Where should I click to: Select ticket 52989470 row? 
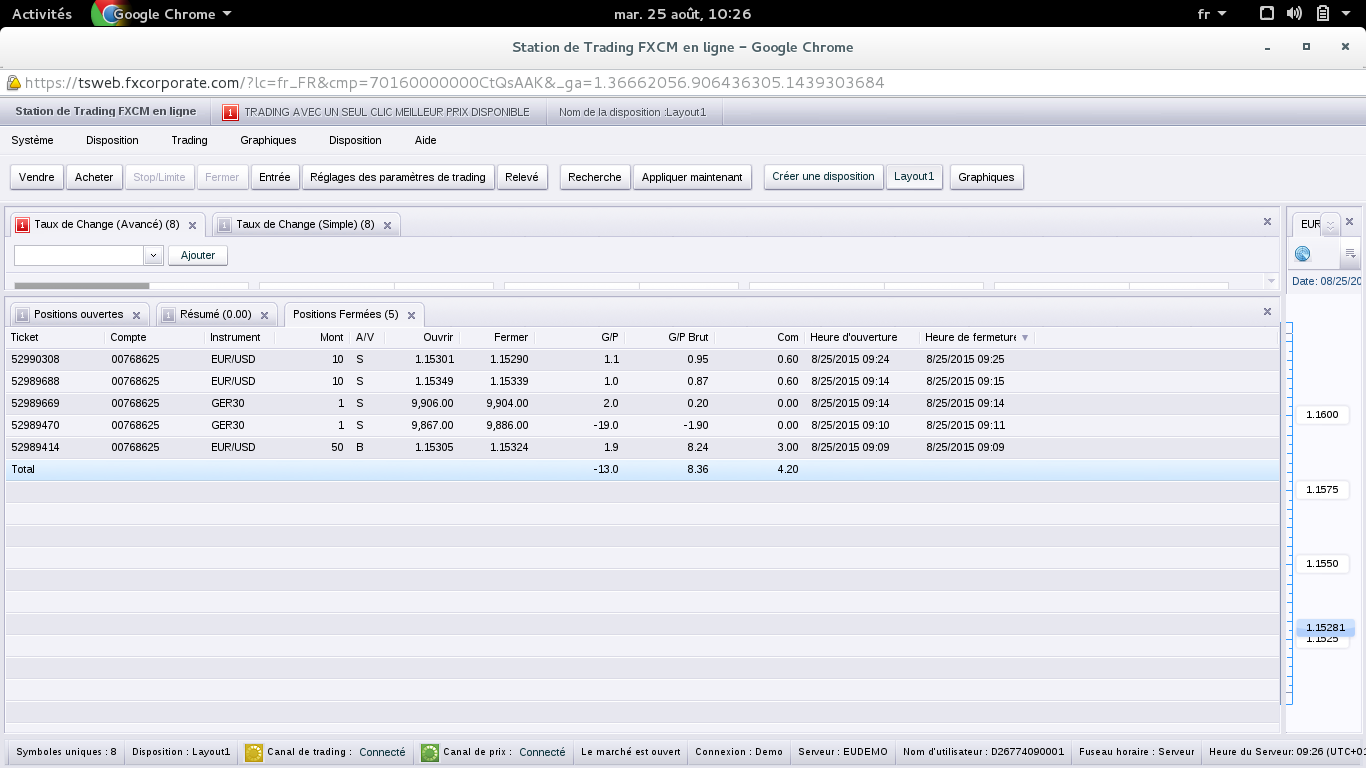click(642, 426)
